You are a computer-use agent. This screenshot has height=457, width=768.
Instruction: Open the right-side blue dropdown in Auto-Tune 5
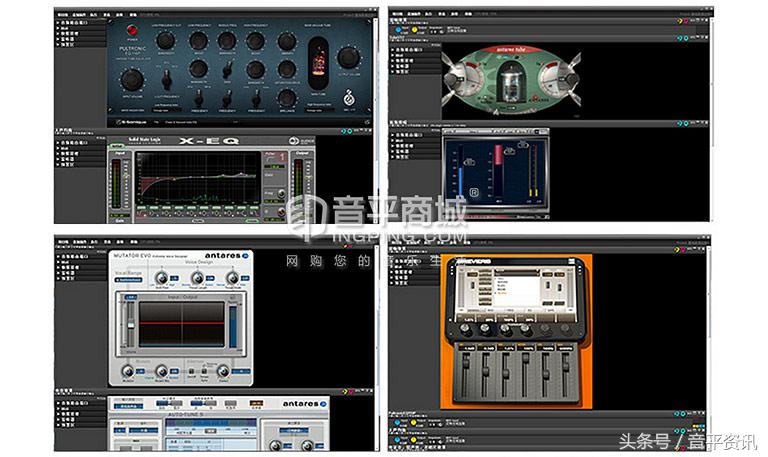(294, 431)
